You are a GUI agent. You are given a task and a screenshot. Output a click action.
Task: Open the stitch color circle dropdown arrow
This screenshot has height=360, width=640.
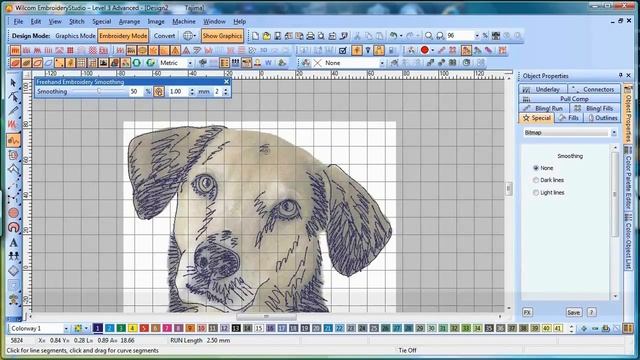432,50
